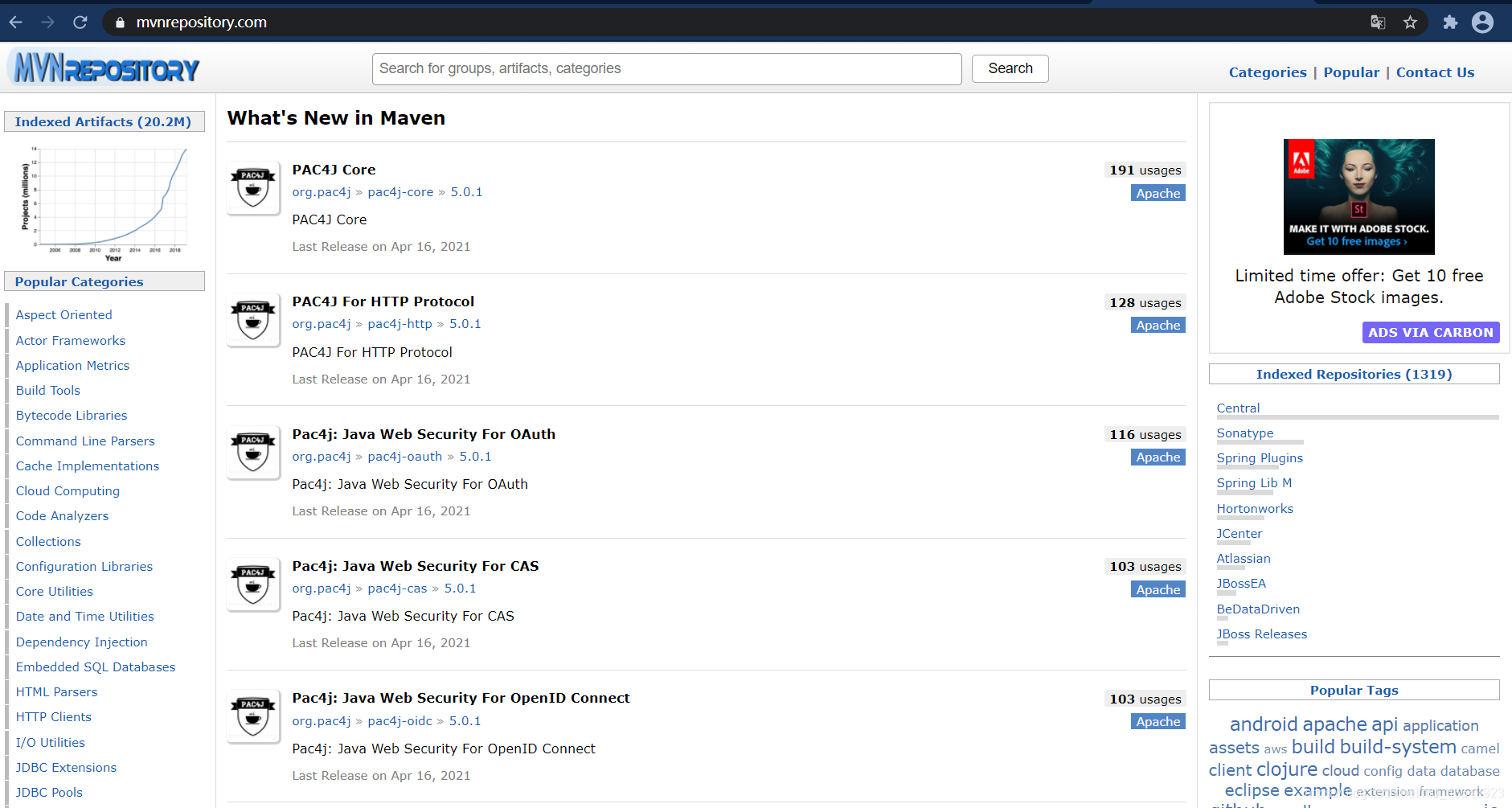
Task: Open the PAC4J Core title link
Action: click(x=334, y=170)
